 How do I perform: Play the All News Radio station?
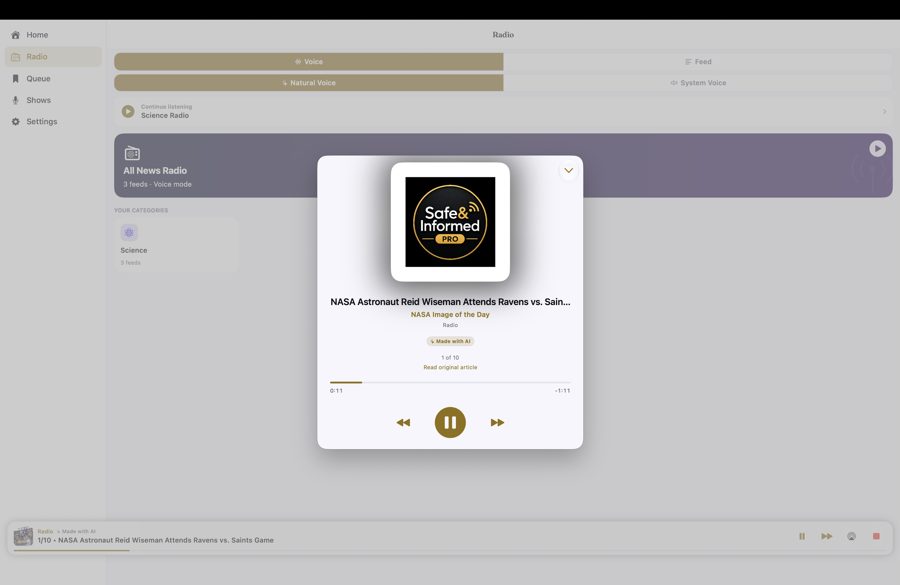[x=877, y=149]
